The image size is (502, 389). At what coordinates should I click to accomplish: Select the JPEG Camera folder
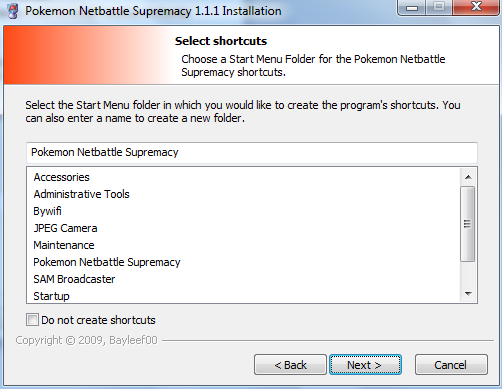click(65, 228)
